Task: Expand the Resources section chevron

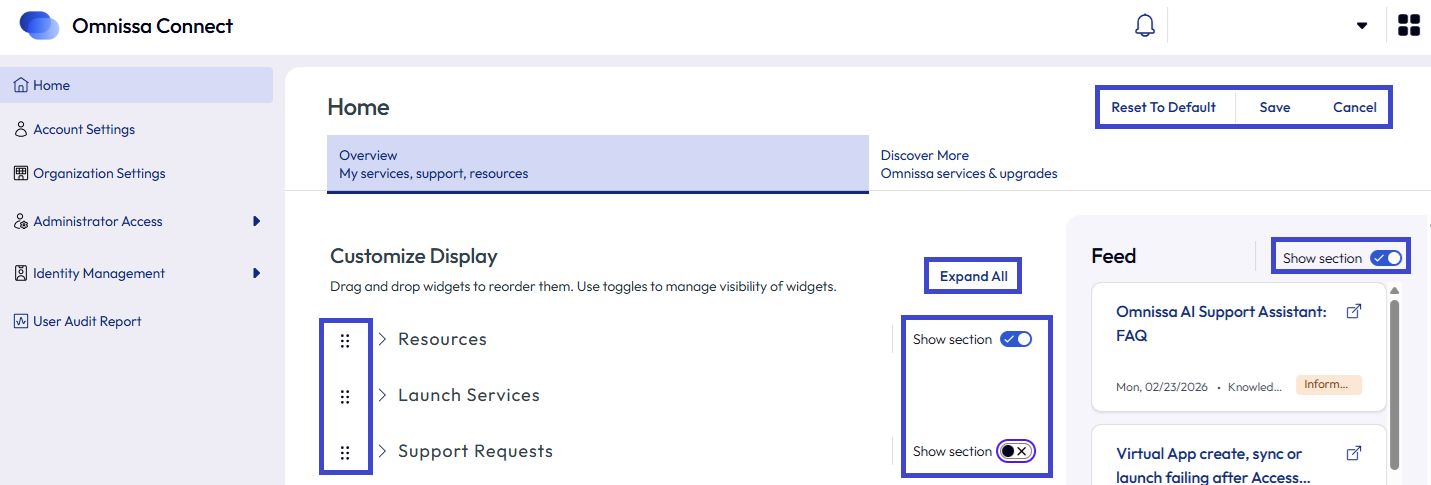Action: pyautogui.click(x=382, y=339)
